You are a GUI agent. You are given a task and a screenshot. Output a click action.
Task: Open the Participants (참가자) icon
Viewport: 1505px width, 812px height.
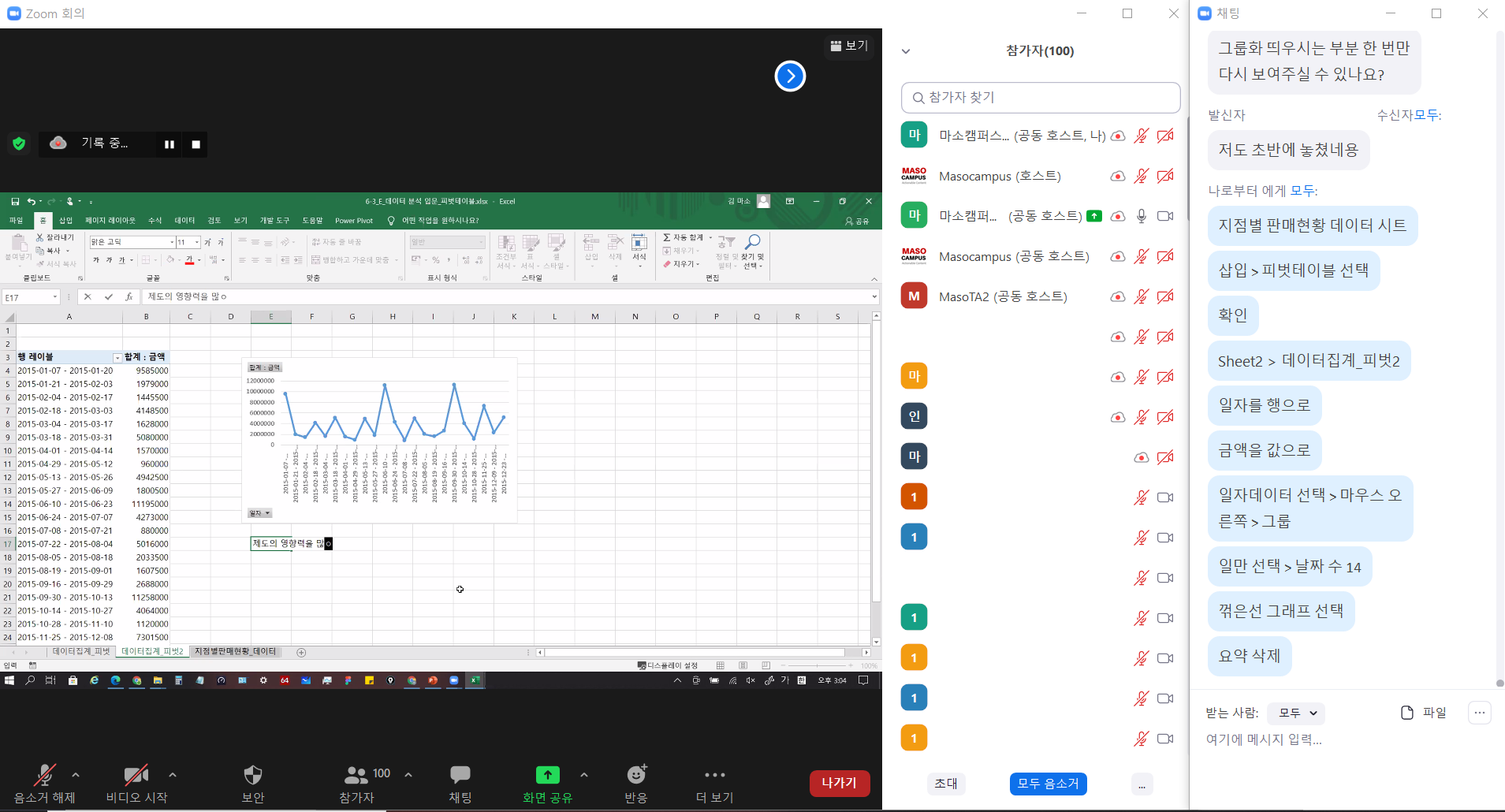pos(356,775)
